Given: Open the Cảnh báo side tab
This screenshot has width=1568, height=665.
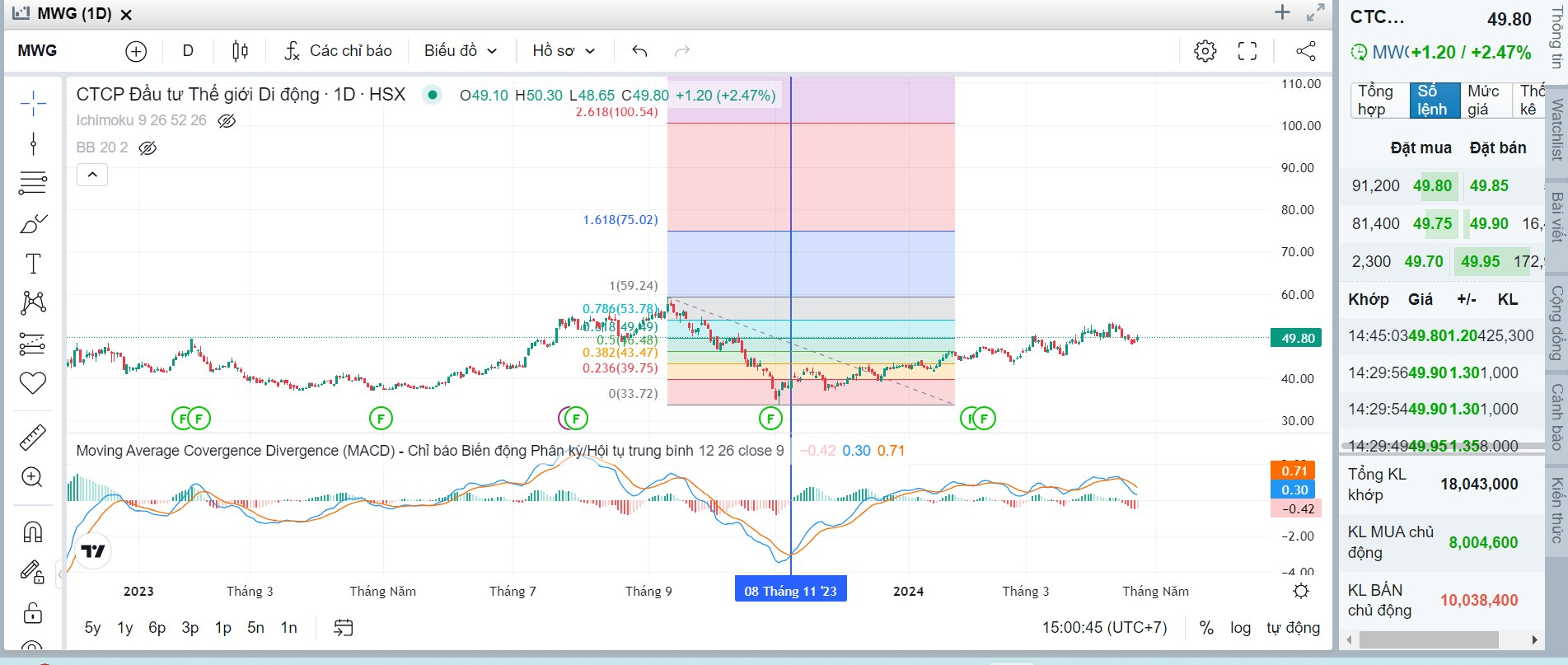Looking at the screenshot, I should [x=1556, y=416].
